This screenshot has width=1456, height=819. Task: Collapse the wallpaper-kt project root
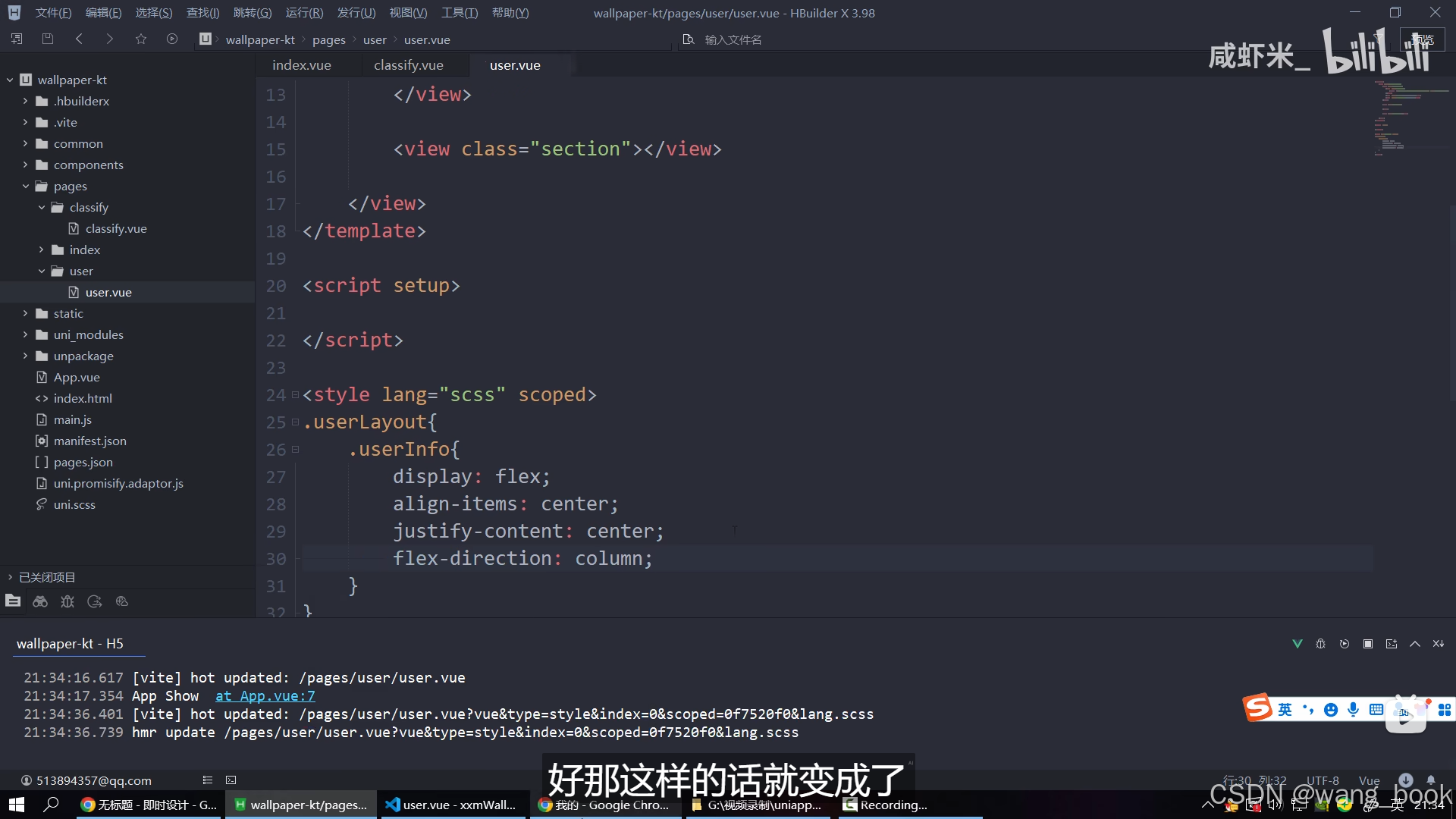coord(10,80)
